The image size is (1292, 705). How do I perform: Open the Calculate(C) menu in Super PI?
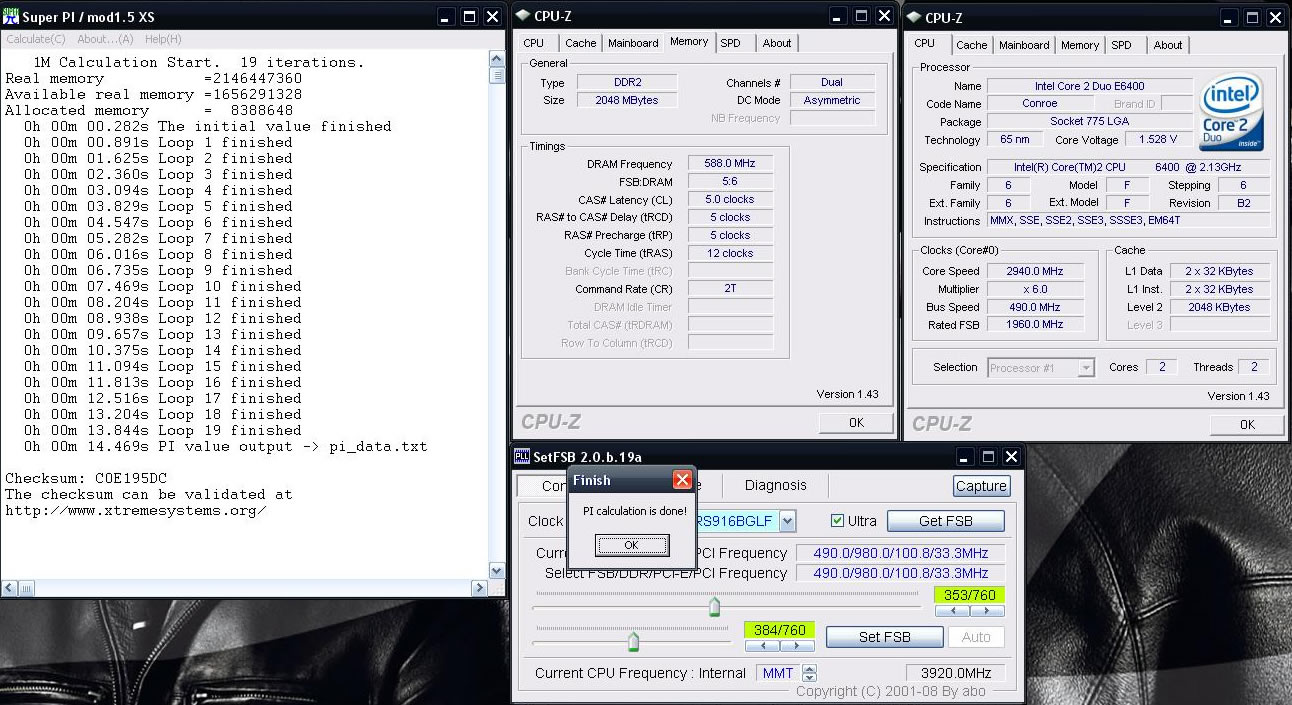click(35, 39)
